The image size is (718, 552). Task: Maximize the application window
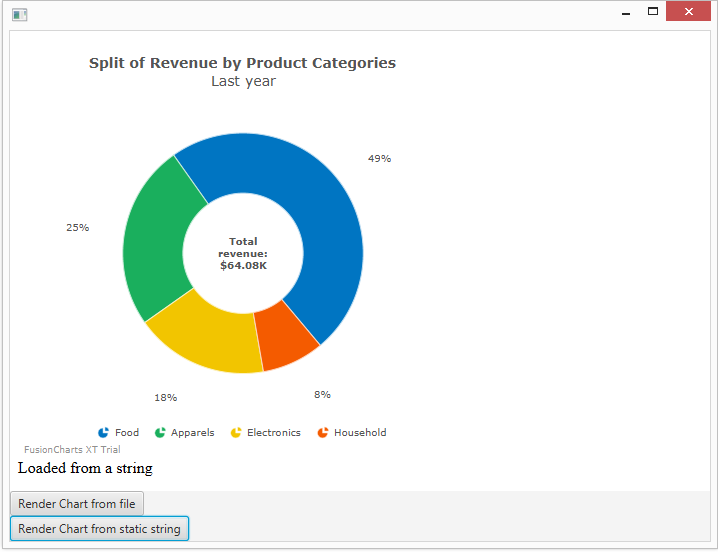click(653, 12)
